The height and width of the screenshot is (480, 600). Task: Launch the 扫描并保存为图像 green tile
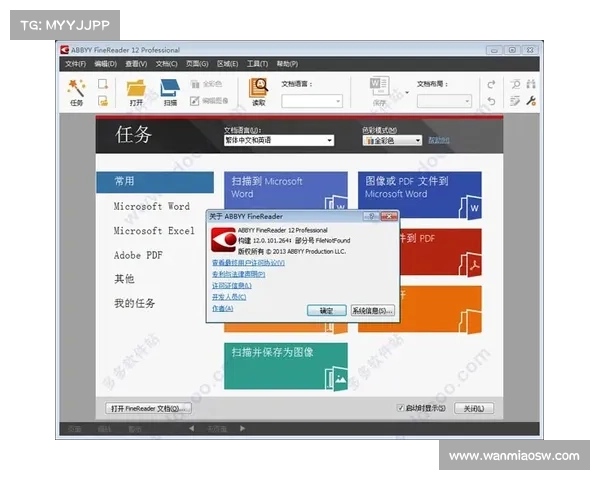[x=286, y=365]
